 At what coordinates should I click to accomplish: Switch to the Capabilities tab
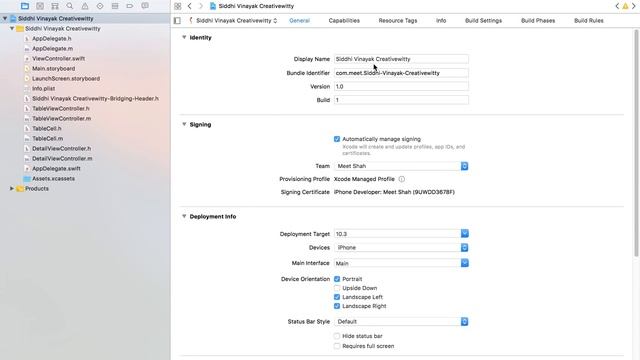[344, 20]
